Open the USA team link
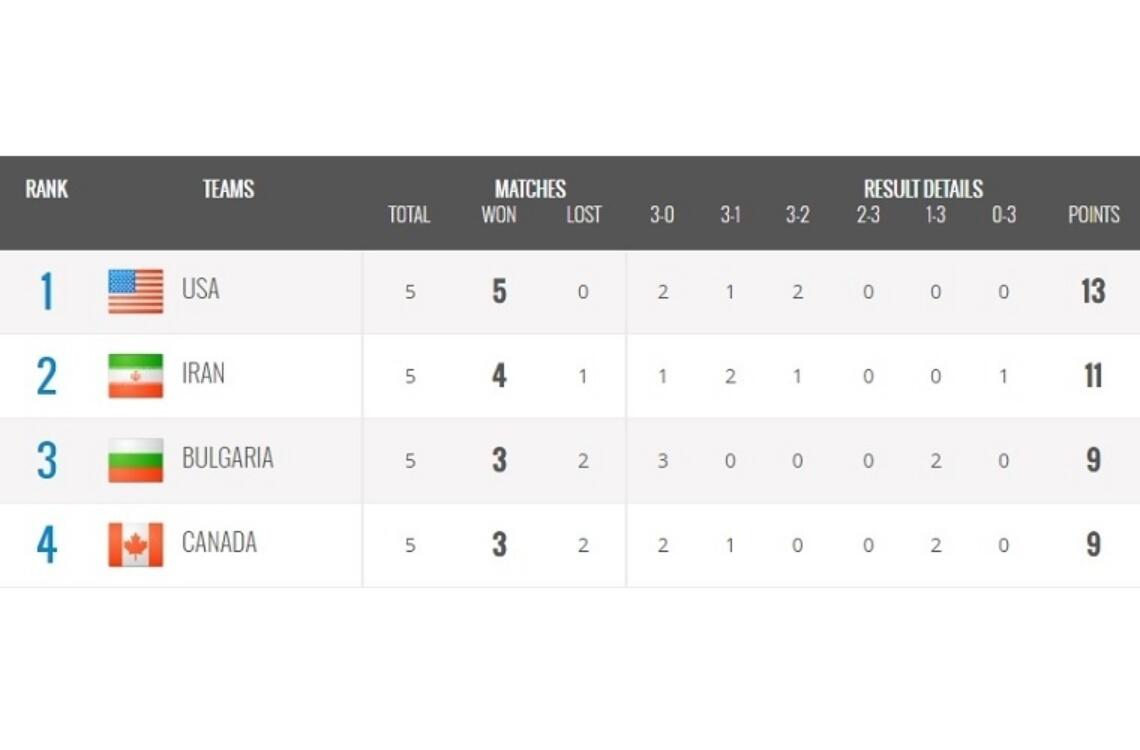 coord(200,290)
